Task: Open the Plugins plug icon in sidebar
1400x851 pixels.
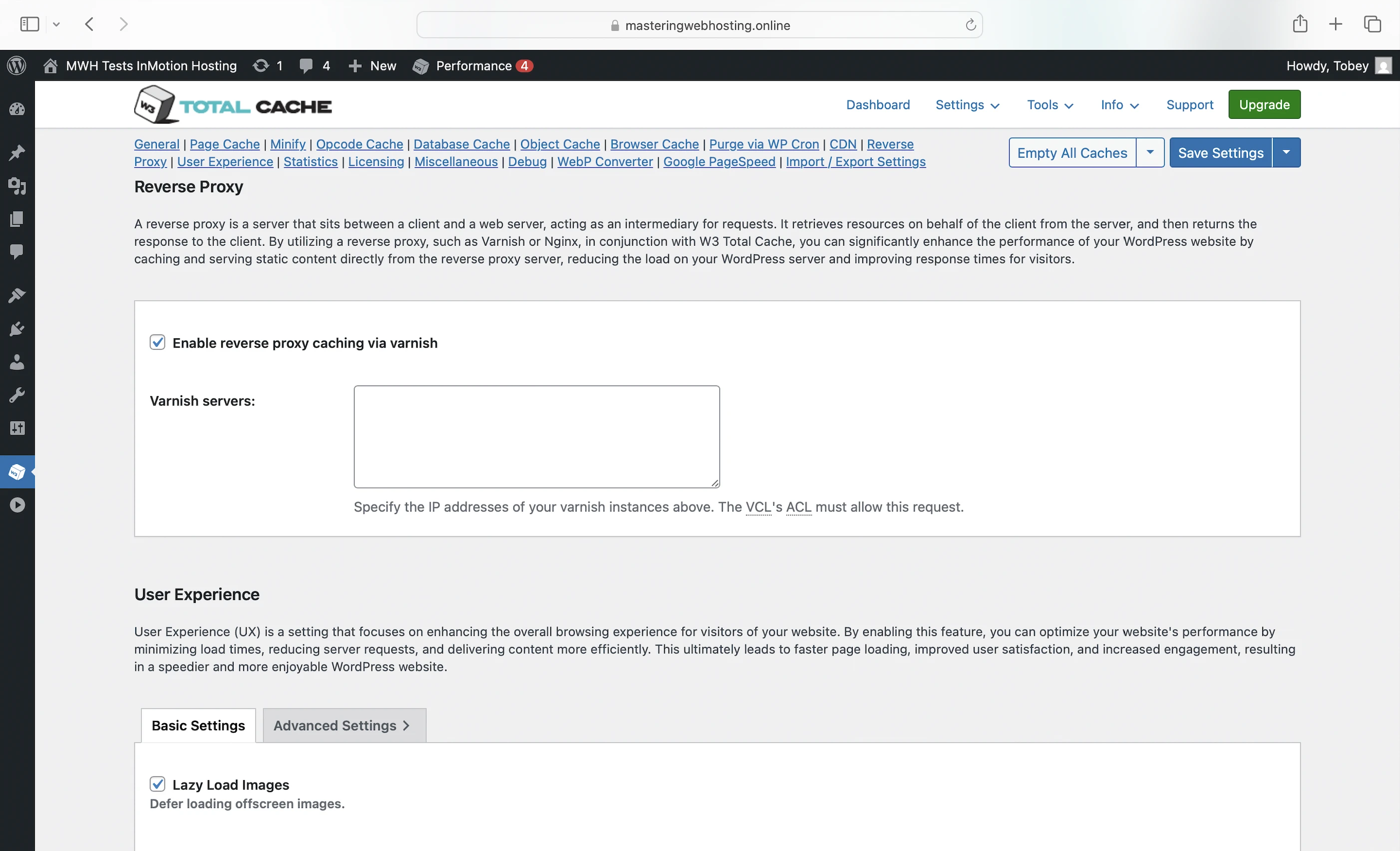Action: click(x=17, y=329)
